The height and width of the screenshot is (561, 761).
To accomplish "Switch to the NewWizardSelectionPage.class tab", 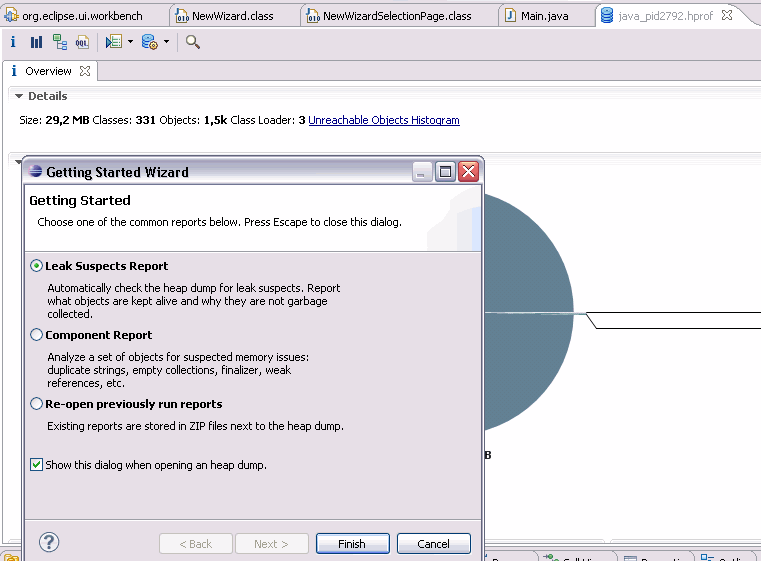I will coord(388,16).
